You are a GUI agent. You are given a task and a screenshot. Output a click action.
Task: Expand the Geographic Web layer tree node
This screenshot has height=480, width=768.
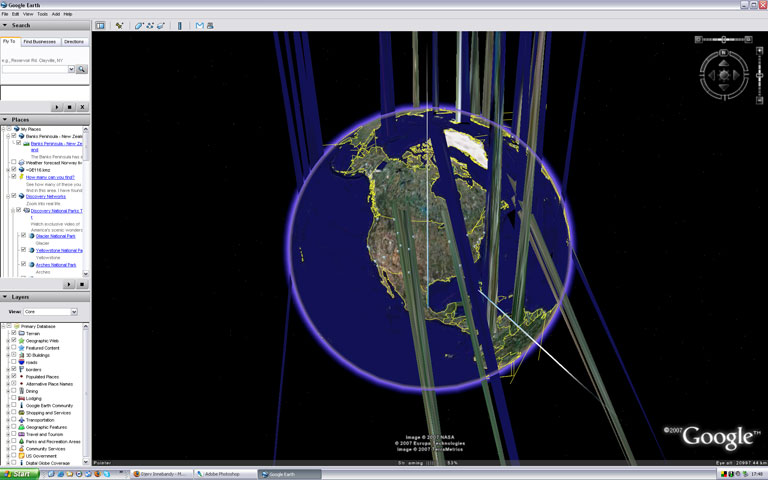[8, 340]
